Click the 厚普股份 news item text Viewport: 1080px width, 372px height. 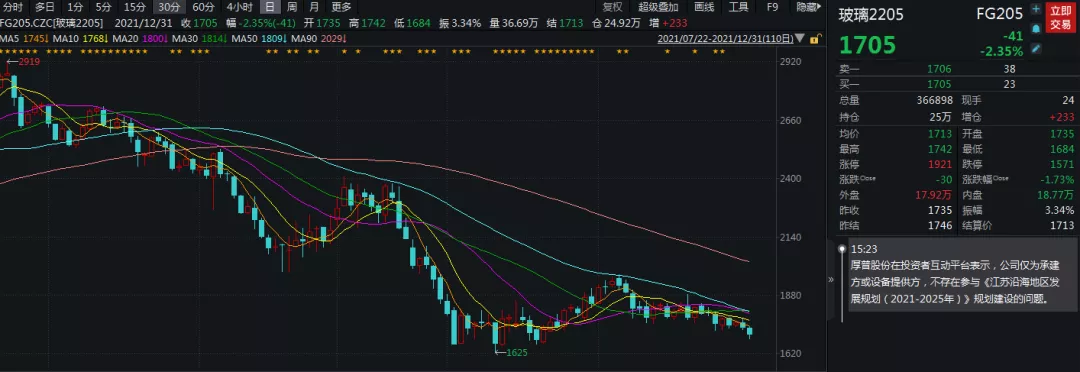point(954,282)
